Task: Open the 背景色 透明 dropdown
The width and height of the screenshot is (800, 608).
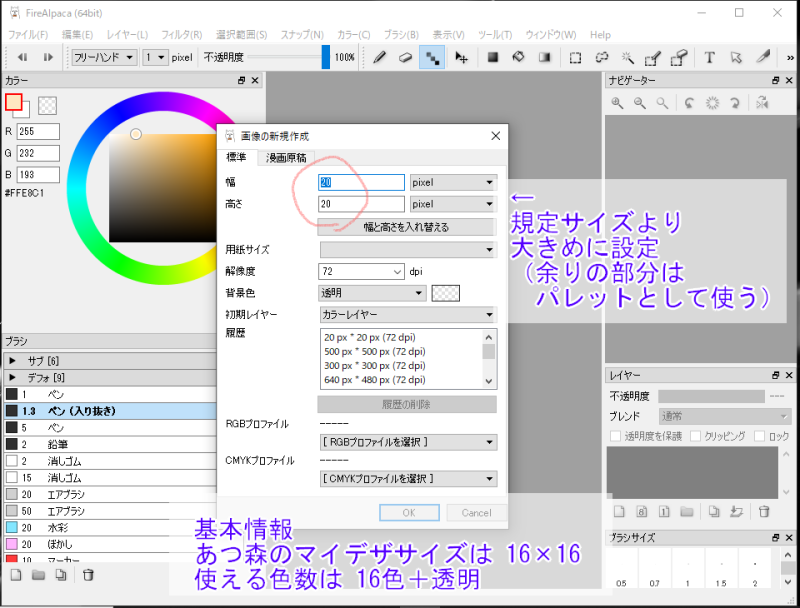Action: pyautogui.click(x=372, y=293)
